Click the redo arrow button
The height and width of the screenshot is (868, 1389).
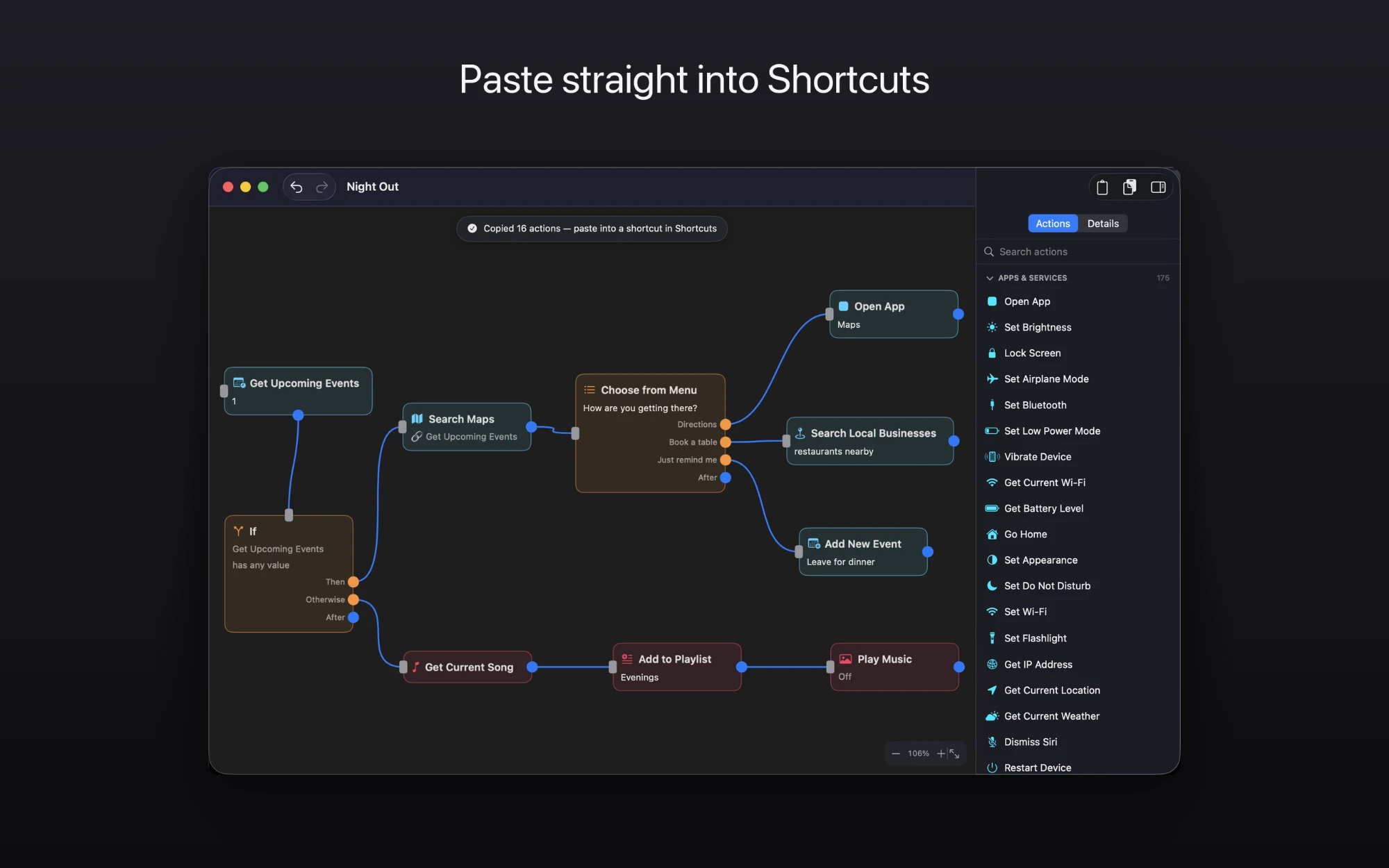click(x=322, y=187)
